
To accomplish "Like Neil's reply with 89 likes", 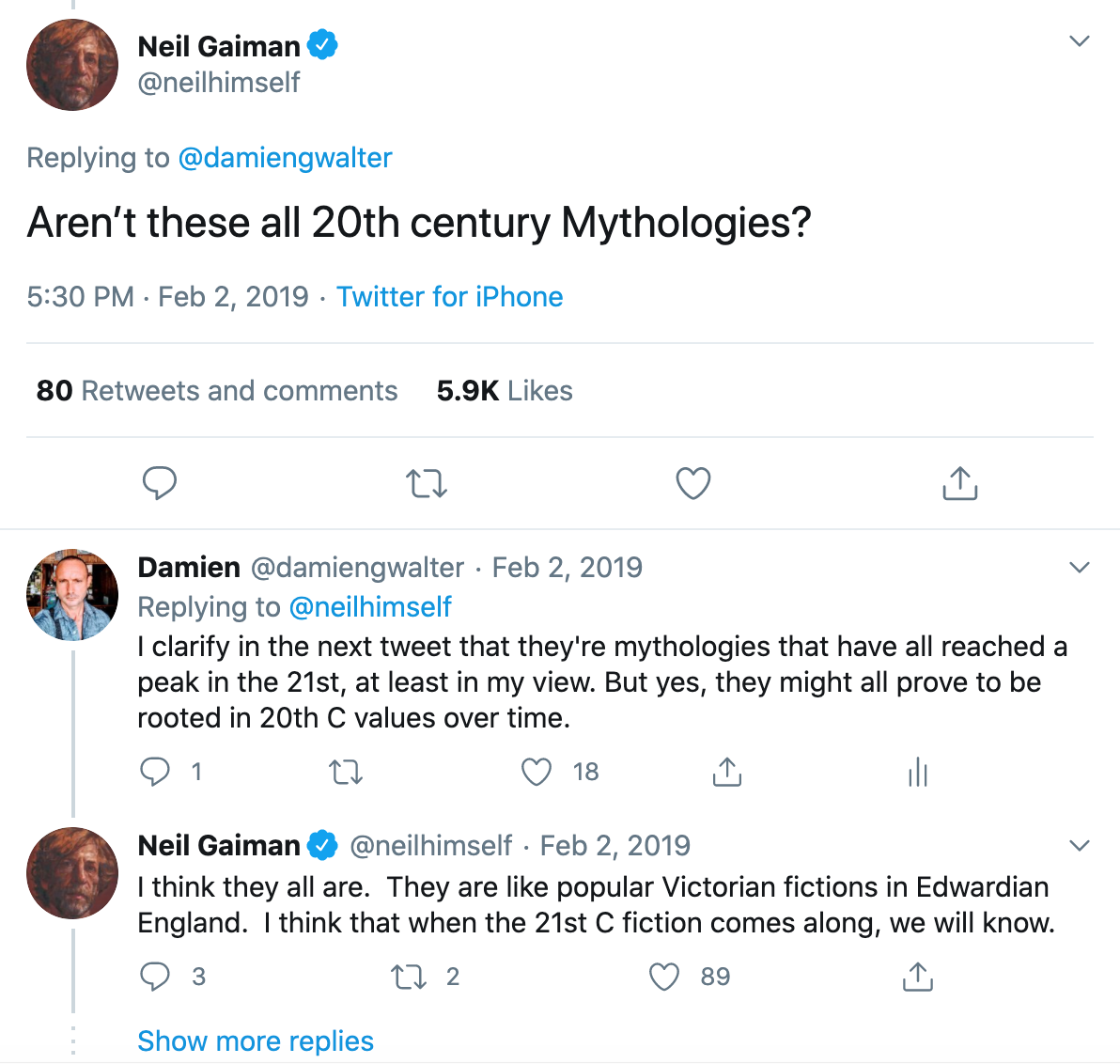I will (x=664, y=977).
